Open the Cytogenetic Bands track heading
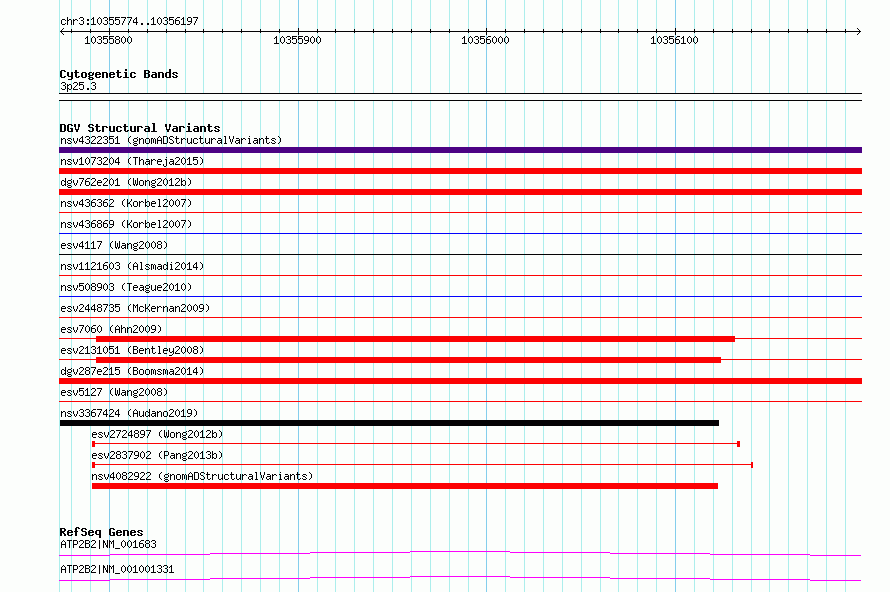This screenshot has width=890, height=592. click(119, 74)
